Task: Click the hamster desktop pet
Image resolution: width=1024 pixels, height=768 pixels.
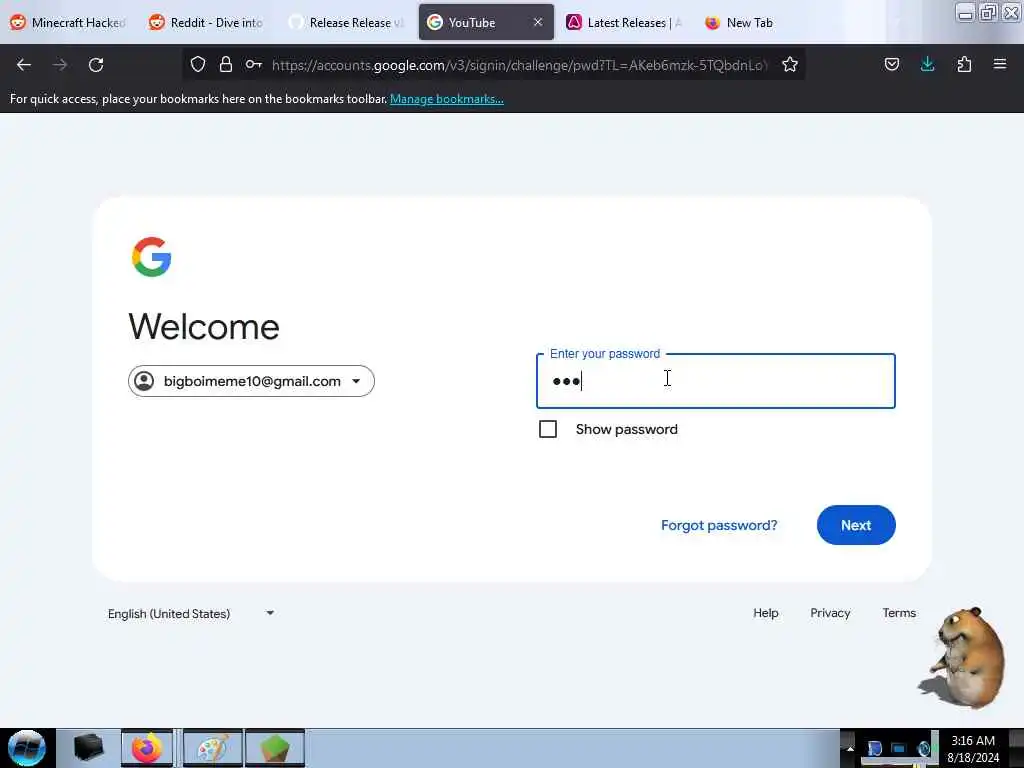Action: [x=963, y=657]
